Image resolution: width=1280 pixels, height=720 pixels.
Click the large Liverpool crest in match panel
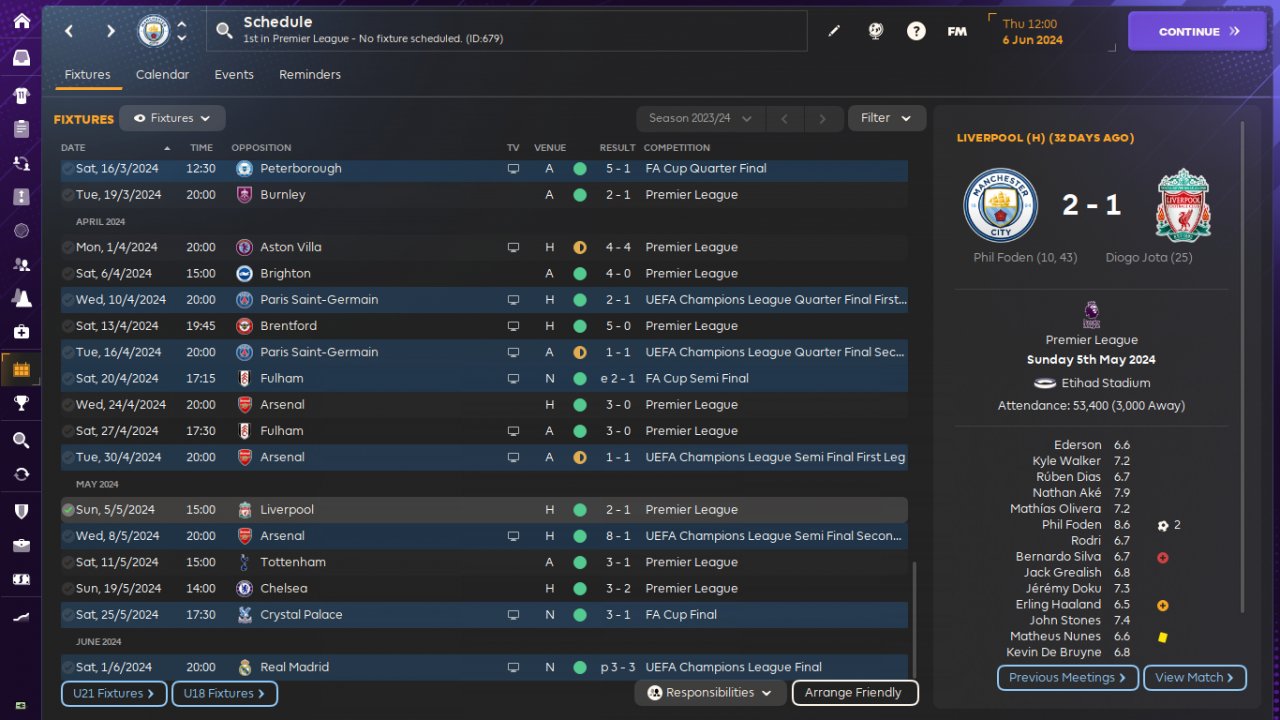tap(1184, 205)
